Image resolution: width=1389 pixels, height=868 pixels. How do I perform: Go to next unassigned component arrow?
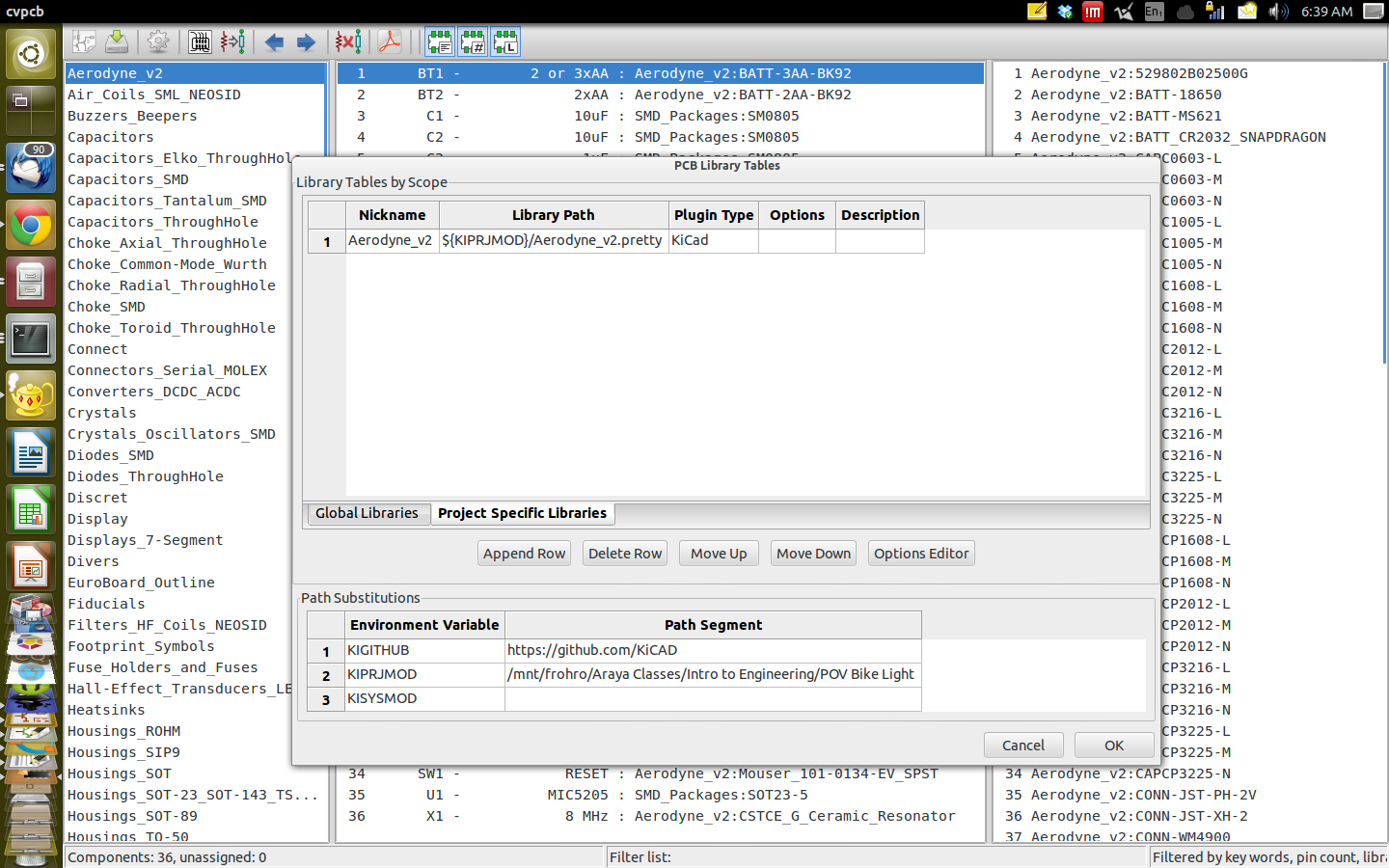coord(306,42)
